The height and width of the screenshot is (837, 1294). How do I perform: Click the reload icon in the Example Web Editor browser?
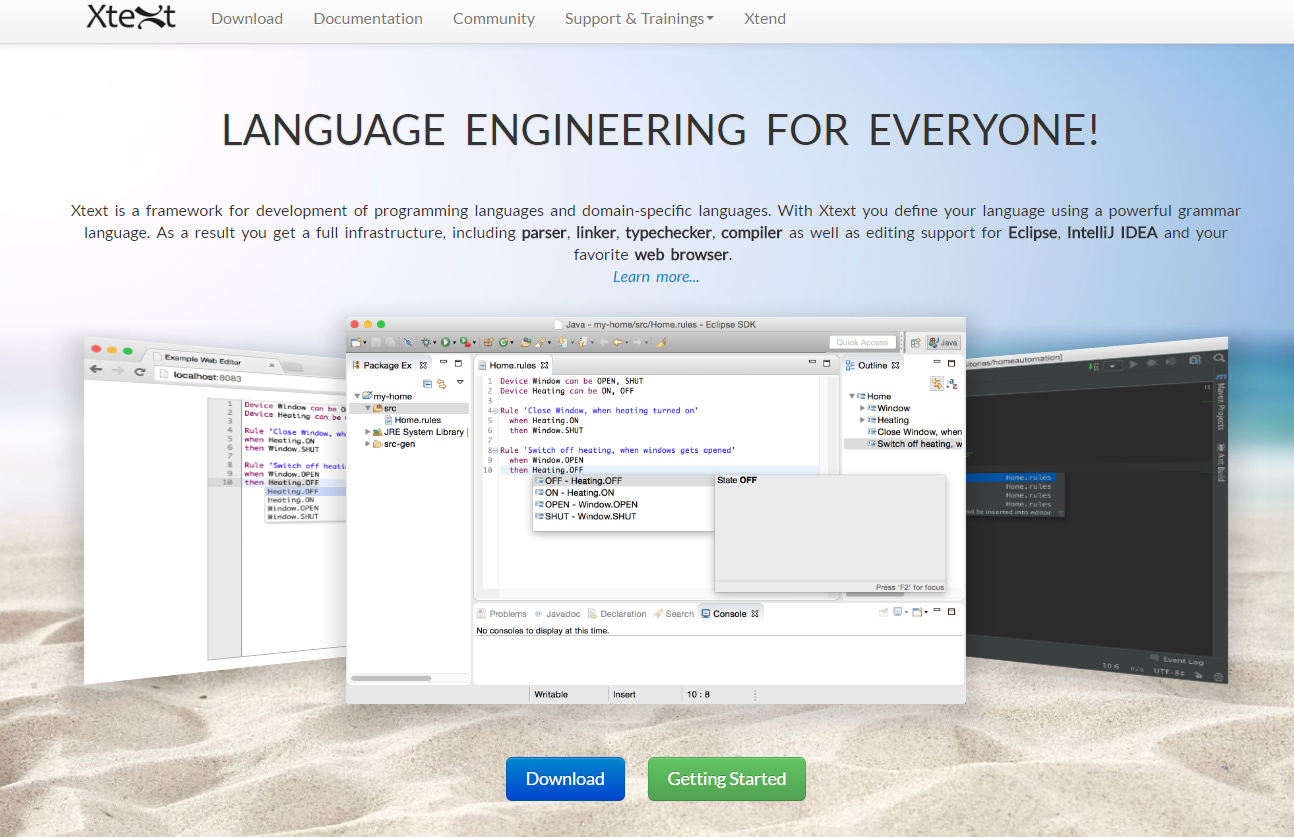tap(140, 371)
